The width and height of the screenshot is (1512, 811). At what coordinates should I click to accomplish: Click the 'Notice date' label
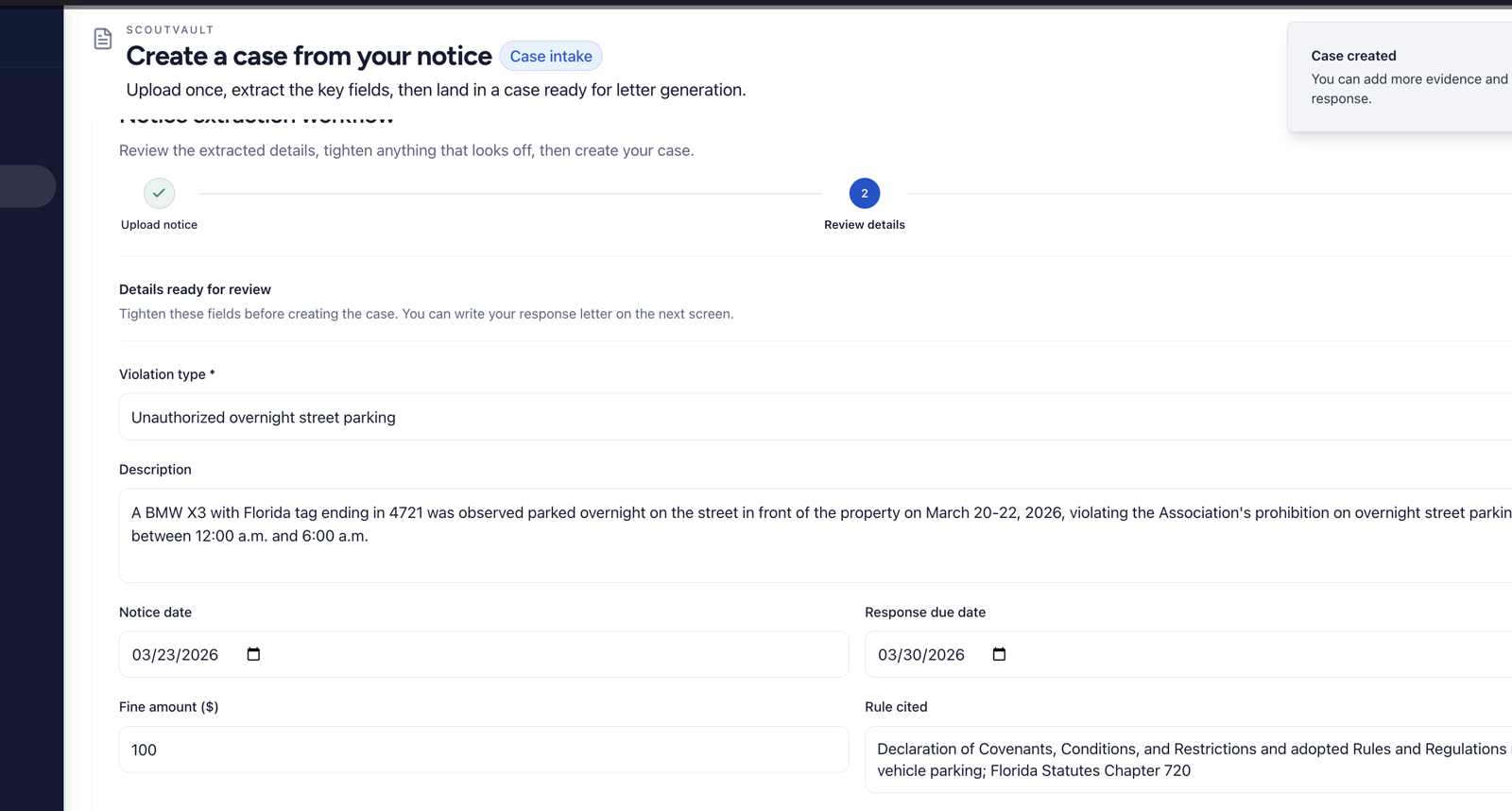tap(155, 613)
